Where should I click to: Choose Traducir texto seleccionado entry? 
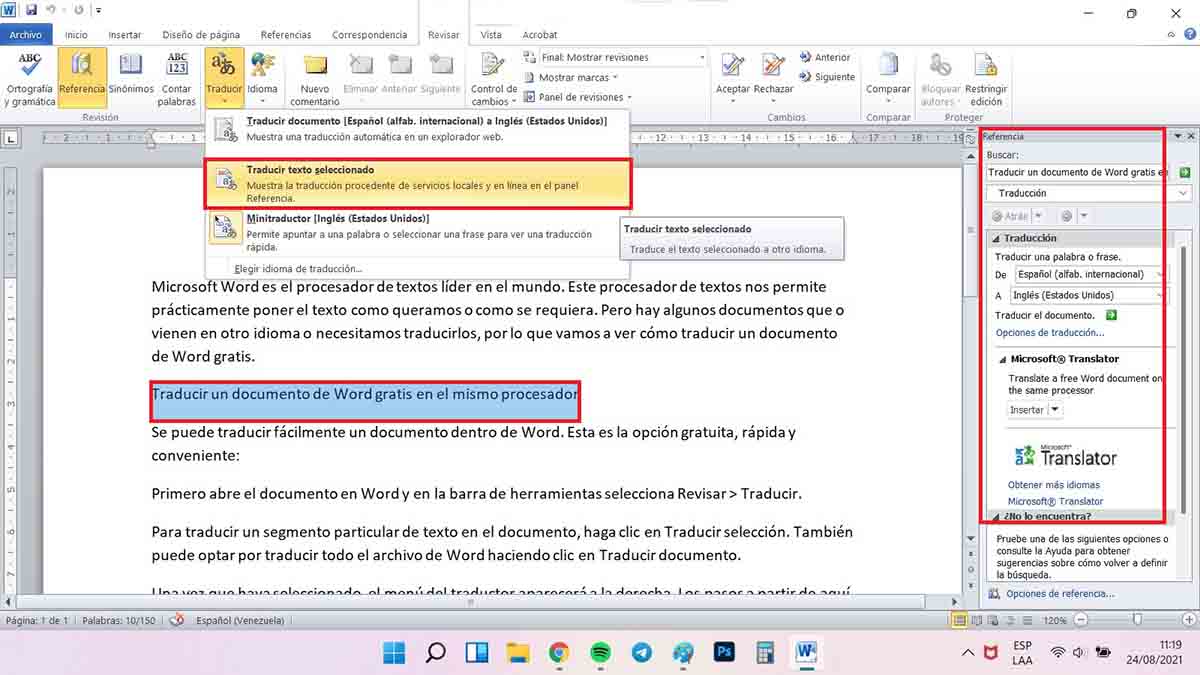[x=417, y=184]
